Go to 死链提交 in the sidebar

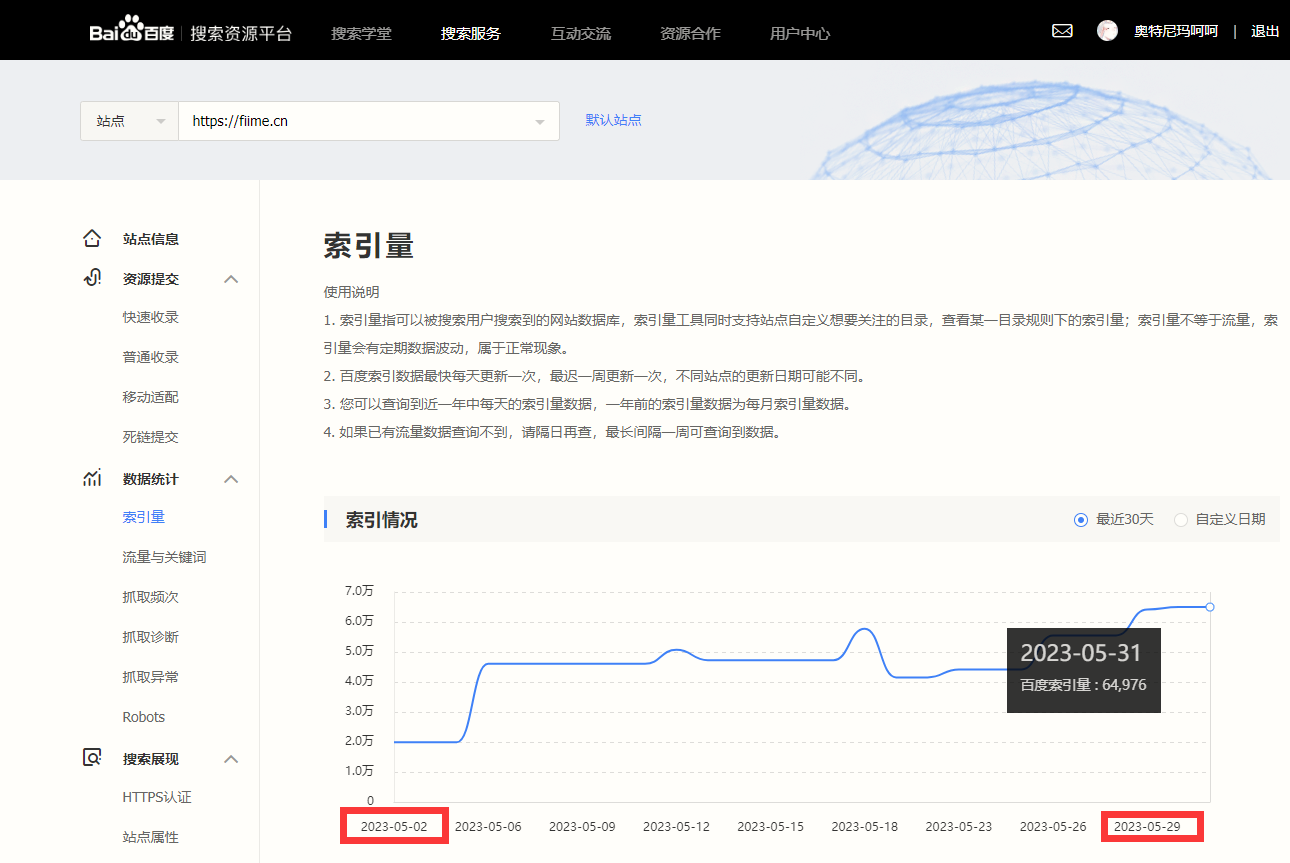(151, 437)
